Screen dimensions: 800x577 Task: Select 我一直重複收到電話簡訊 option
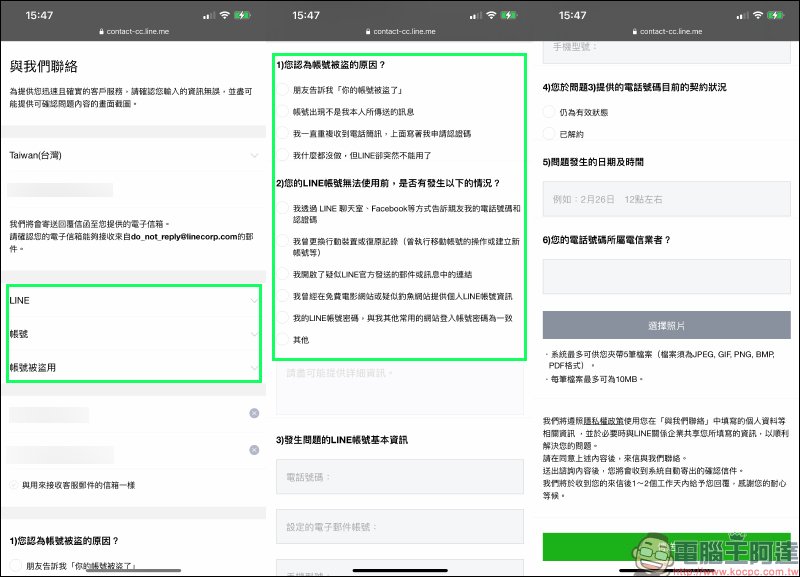click(283, 133)
